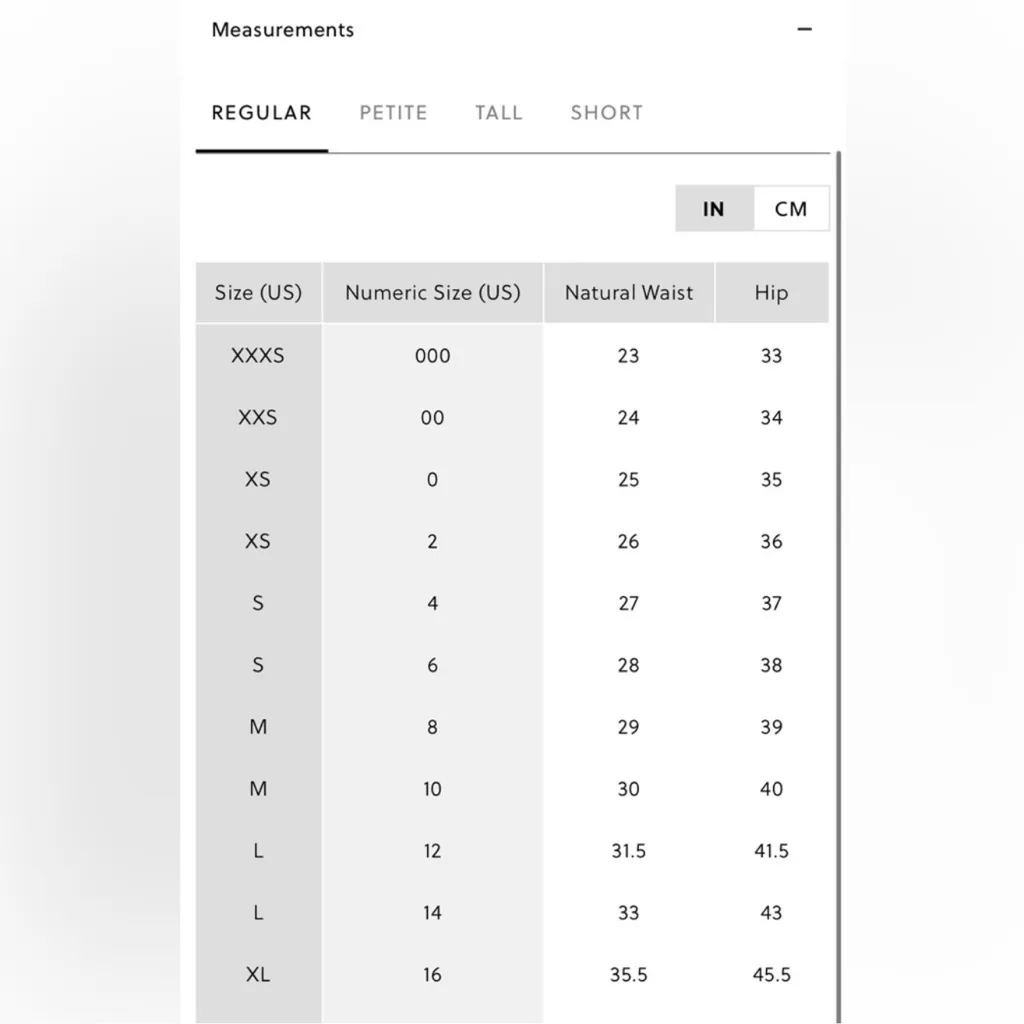
Task: Click the Hip column header
Action: pos(771,293)
